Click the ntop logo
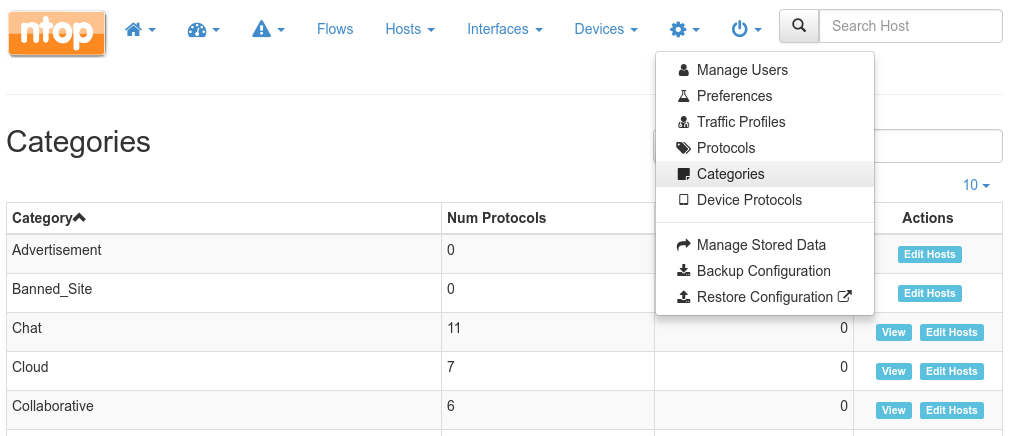 [x=57, y=32]
